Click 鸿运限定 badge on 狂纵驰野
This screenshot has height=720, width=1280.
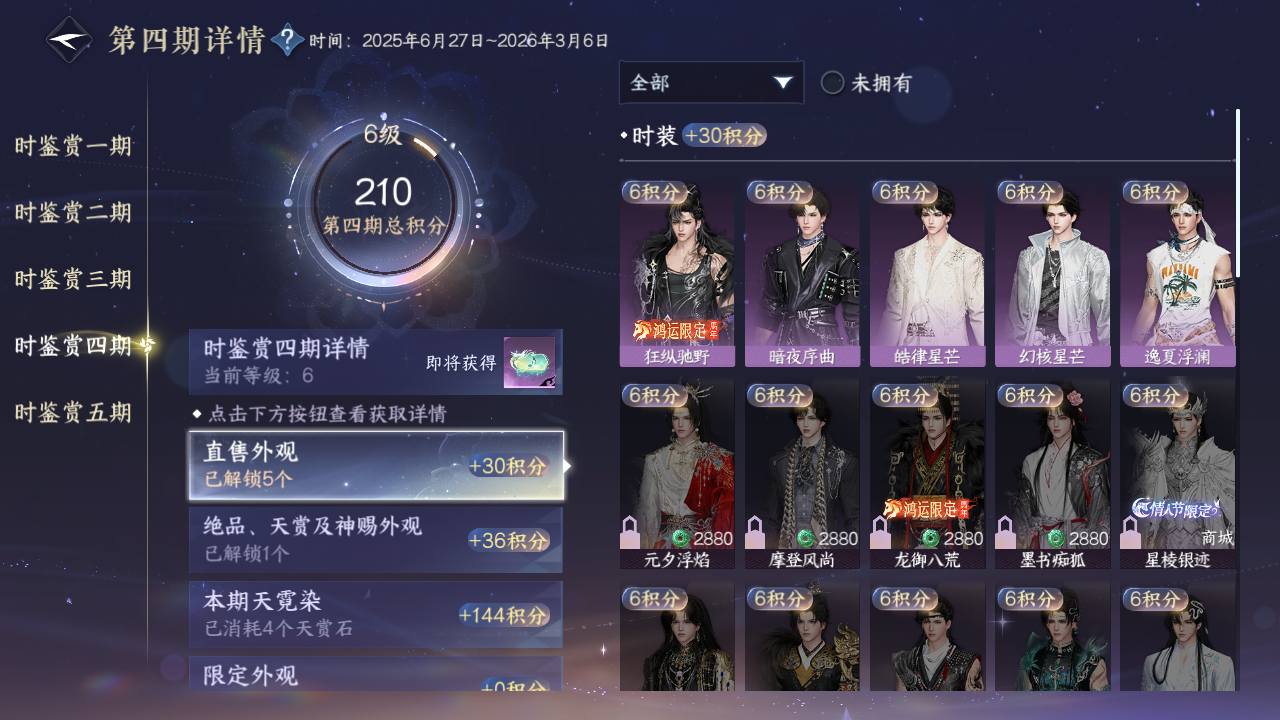(677, 330)
